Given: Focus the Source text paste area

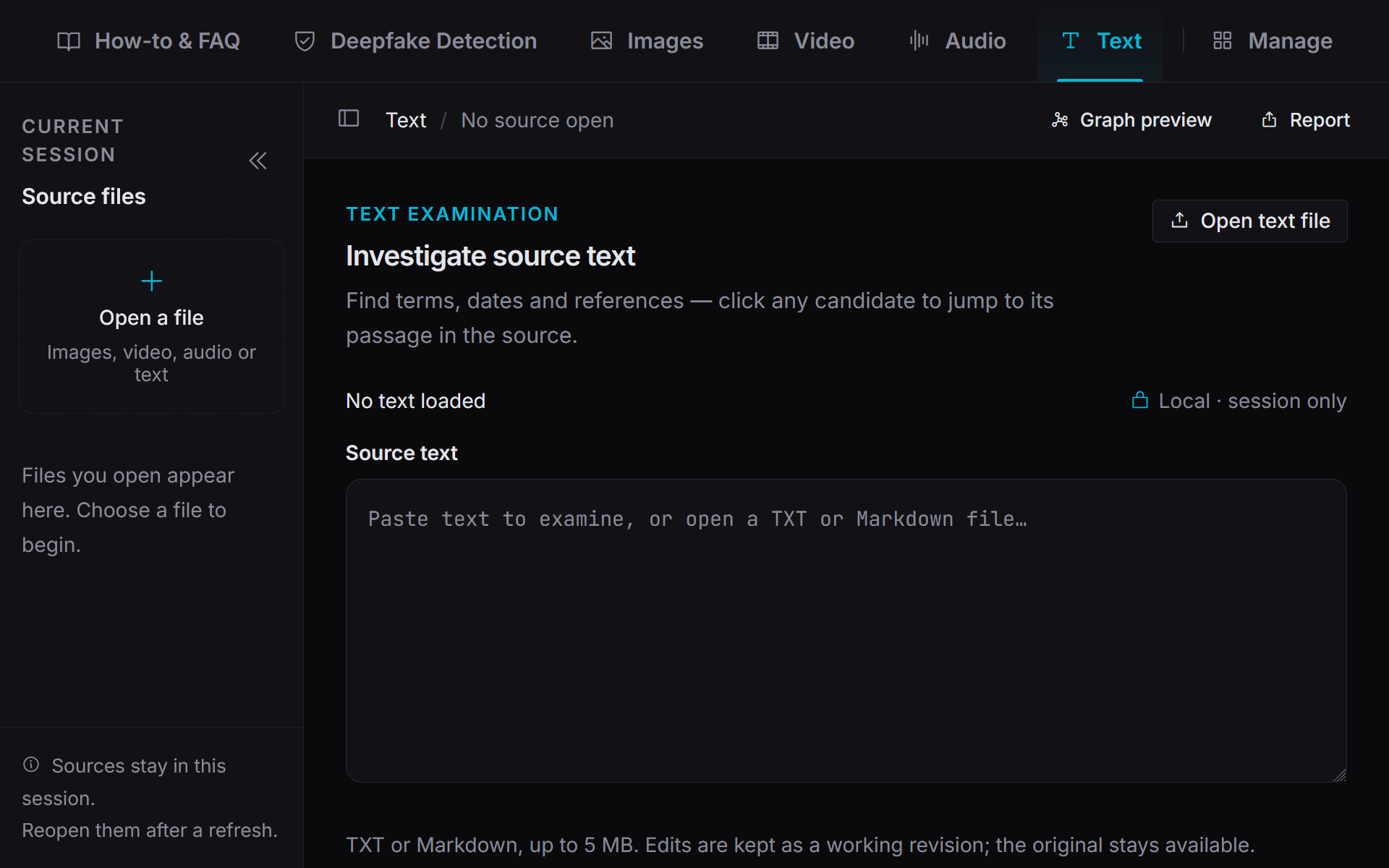Looking at the screenshot, I should 846,630.
